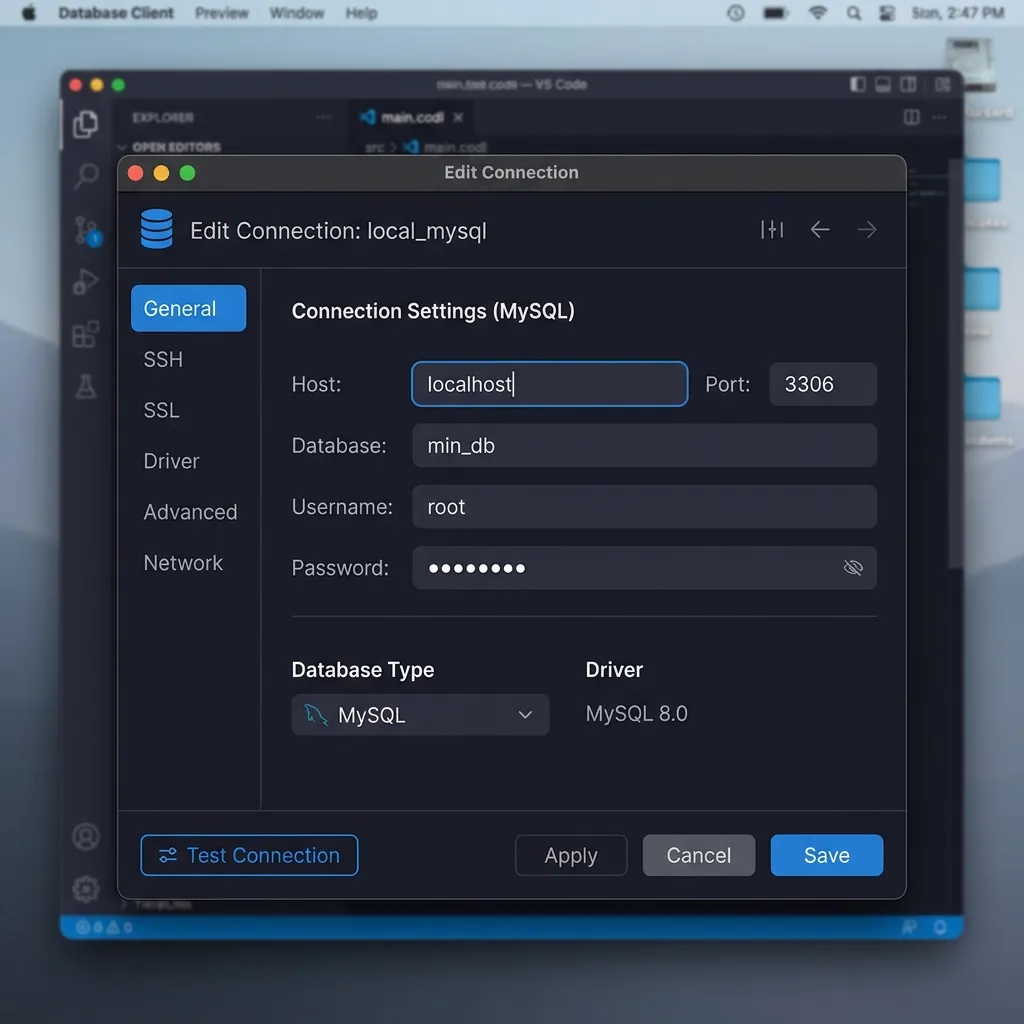Select the main.codl editor tab

(x=410, y=117)
